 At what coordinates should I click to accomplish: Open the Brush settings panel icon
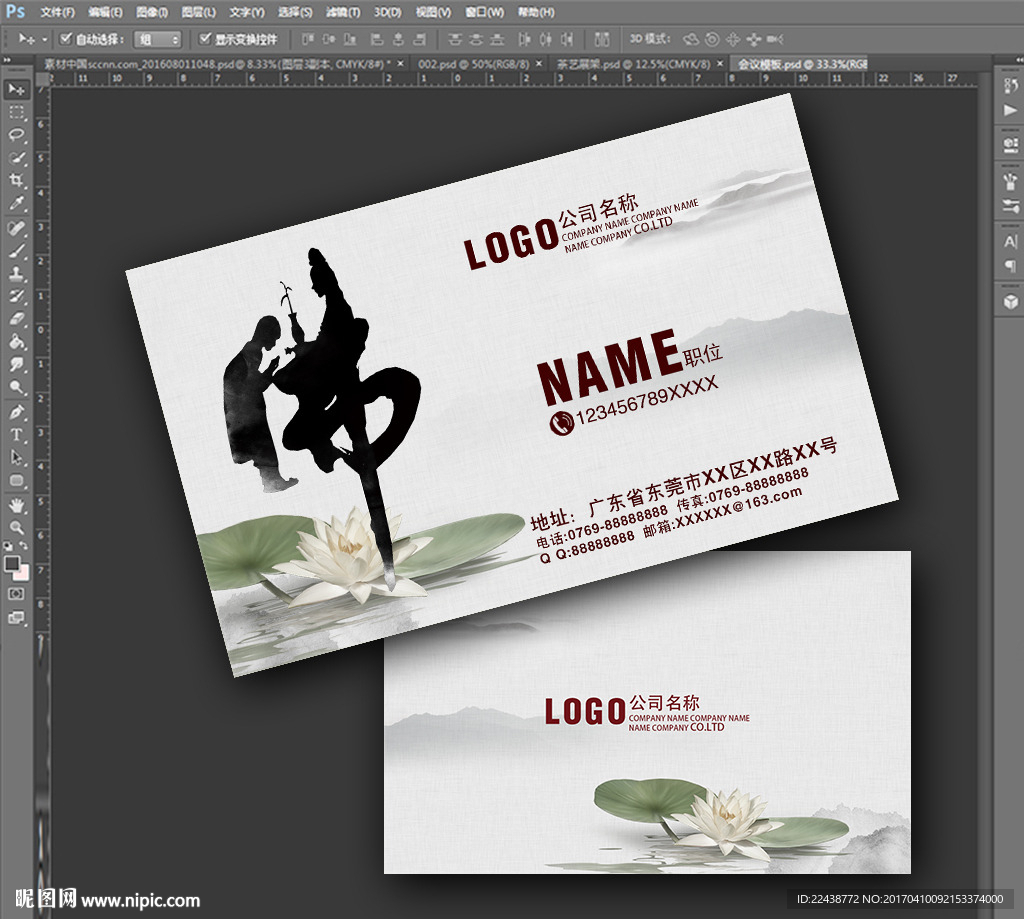pyautogui.click(x=1010, y=206)
